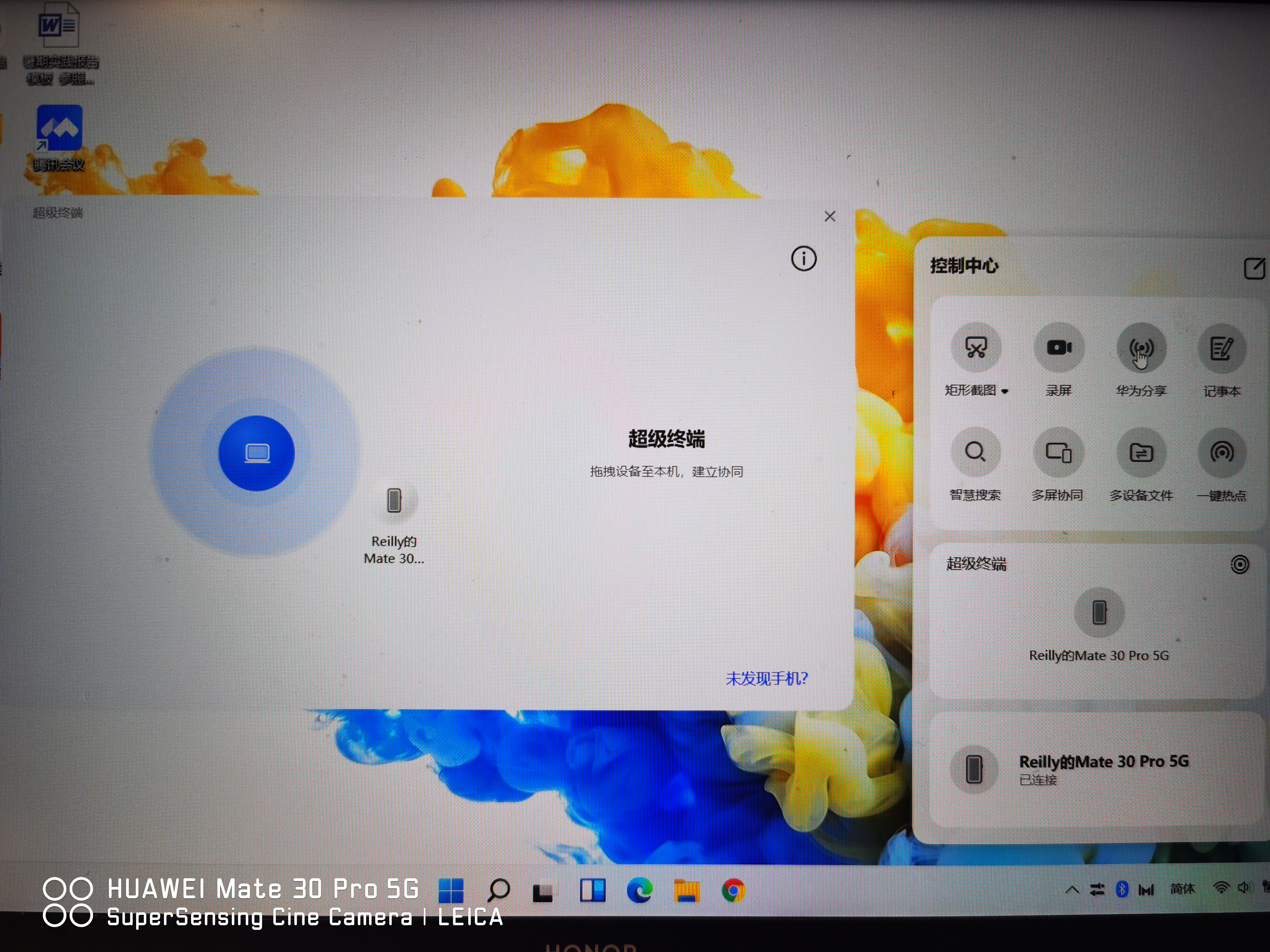This screenshot has height=952, width=1270.
Task: Open Multi-device Files (多设备文件)
Action: [x=1141, y=452]
